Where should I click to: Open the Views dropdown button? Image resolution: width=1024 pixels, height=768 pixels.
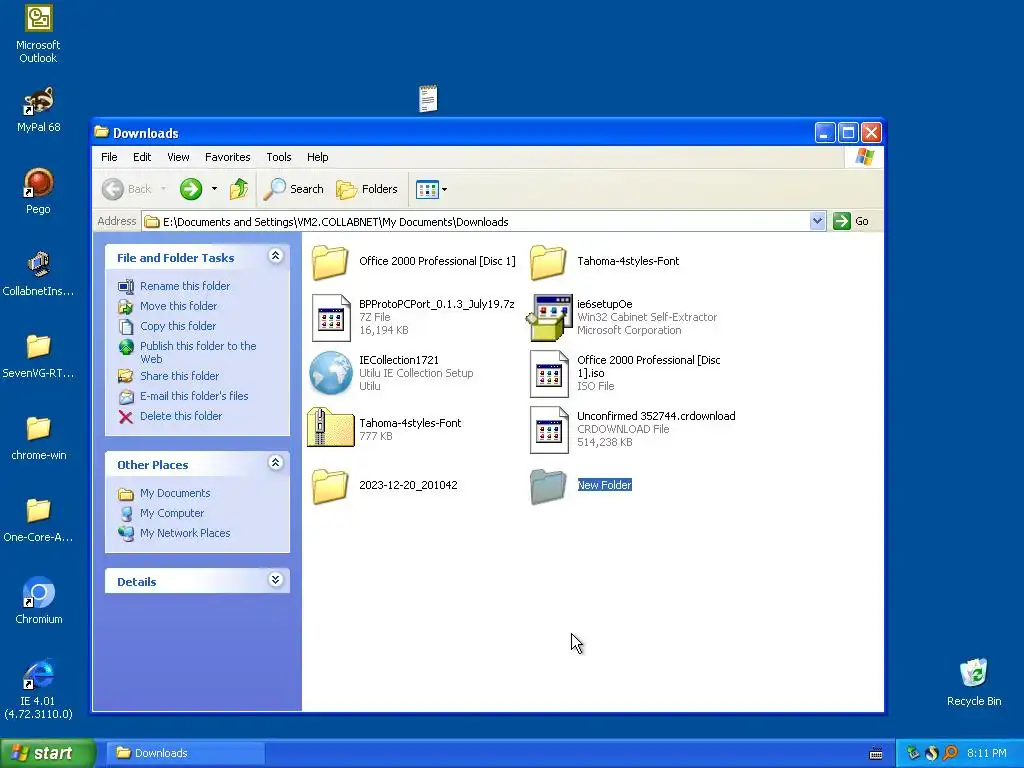(431, 189)
